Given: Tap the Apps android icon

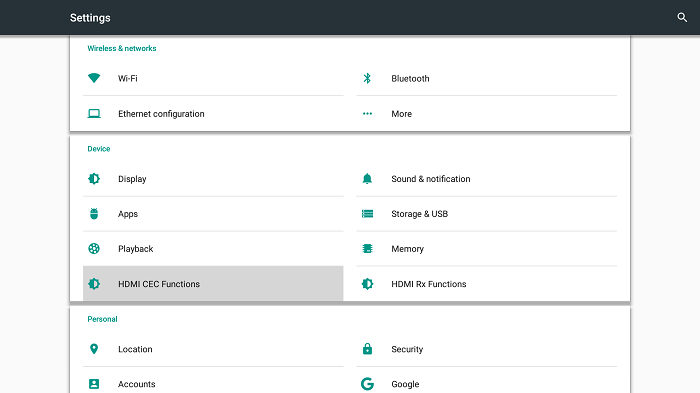Looking at the screenshot, I should pos(94,213).
